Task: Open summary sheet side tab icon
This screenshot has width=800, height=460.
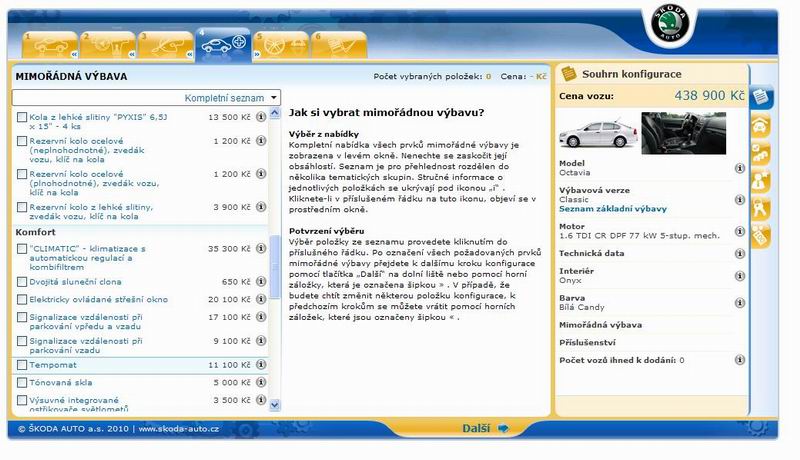Action: pyautogui.click(x=762, y=97)
